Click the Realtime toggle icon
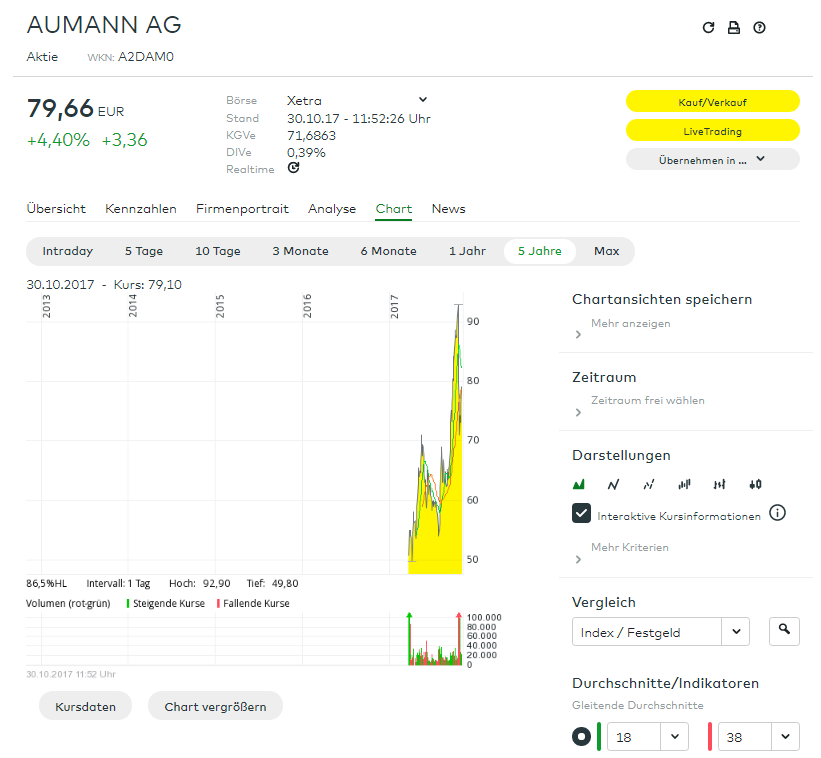 tap(293, 168)
